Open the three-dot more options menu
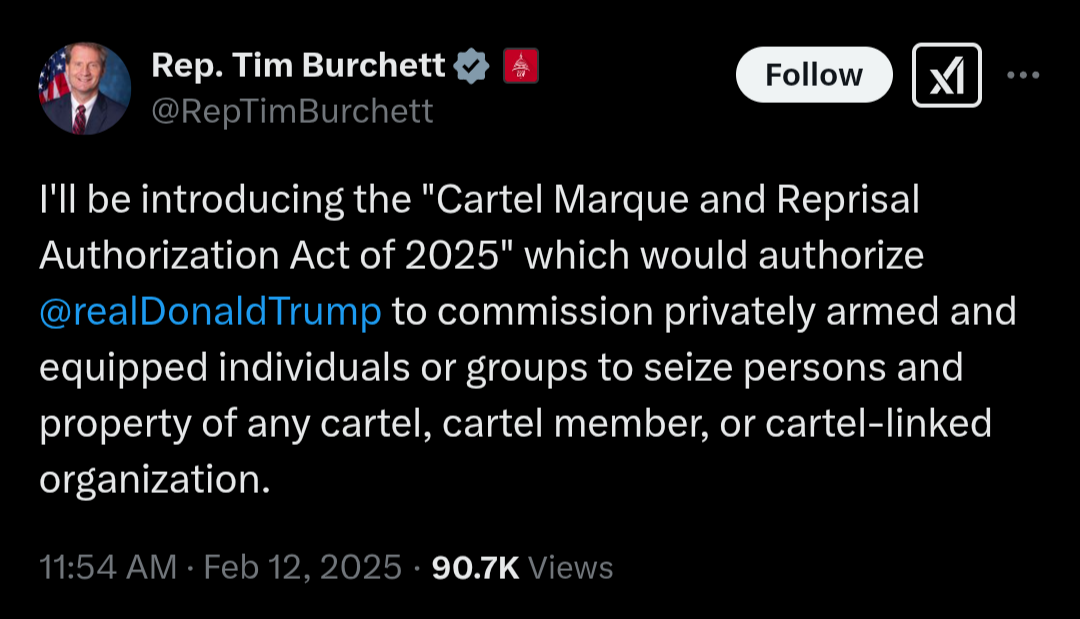Screen dimensions: 1080x619 (x=1022, y=76)
